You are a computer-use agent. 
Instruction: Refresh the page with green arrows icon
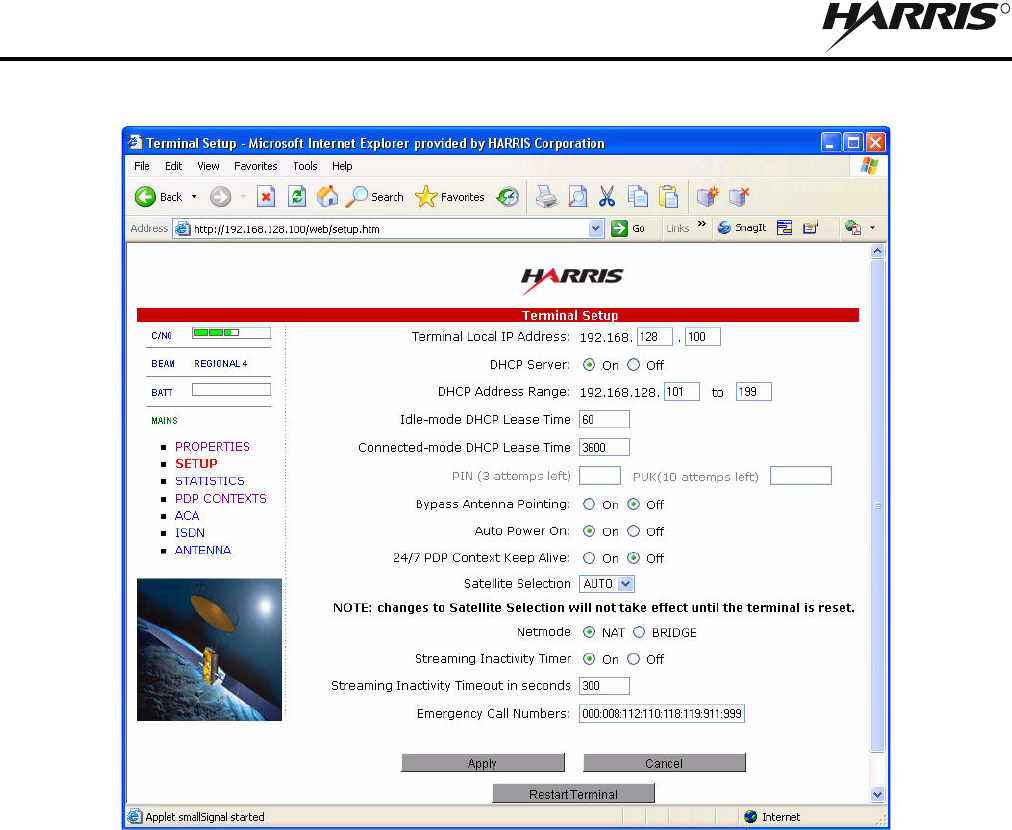pos(297,197)
